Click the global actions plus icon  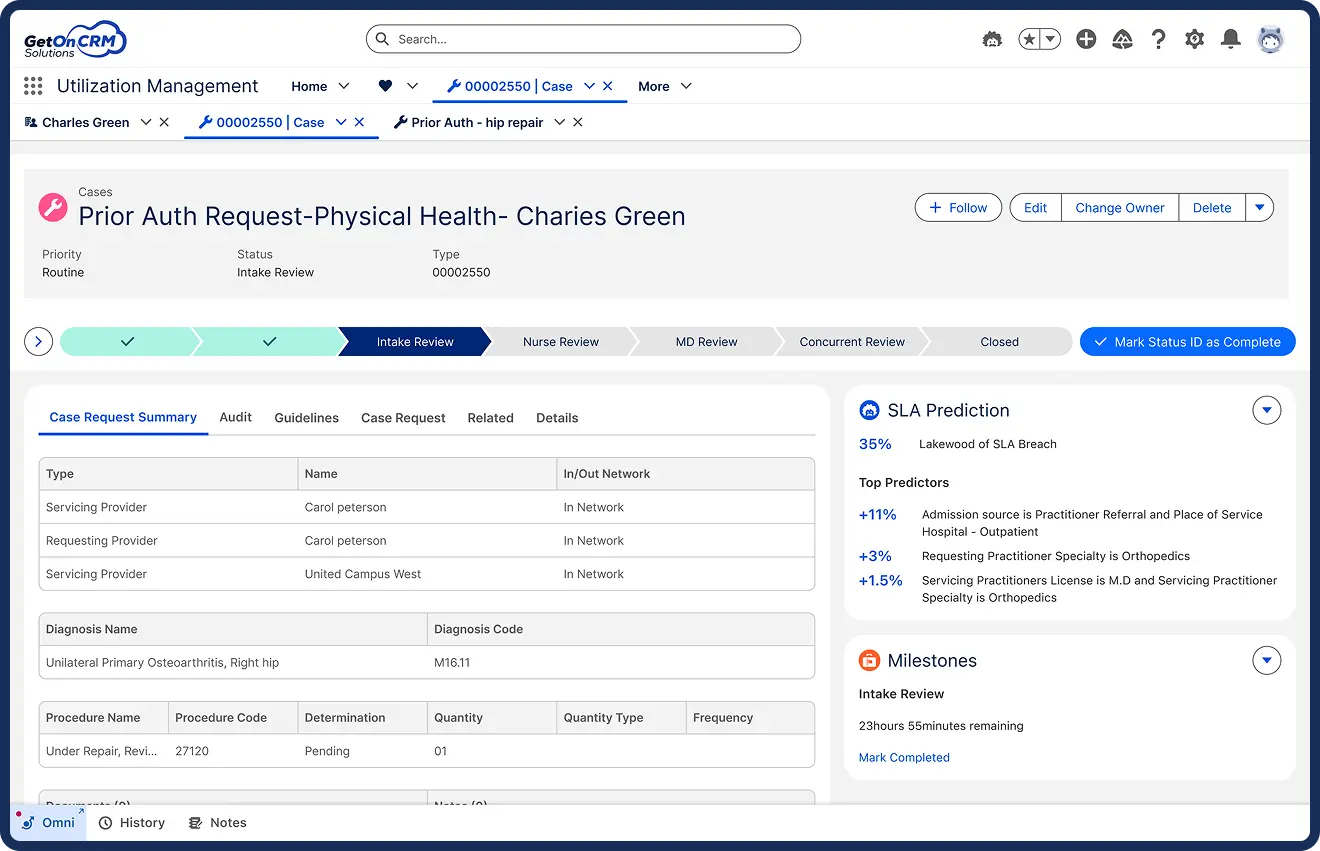click(1086, 39)
